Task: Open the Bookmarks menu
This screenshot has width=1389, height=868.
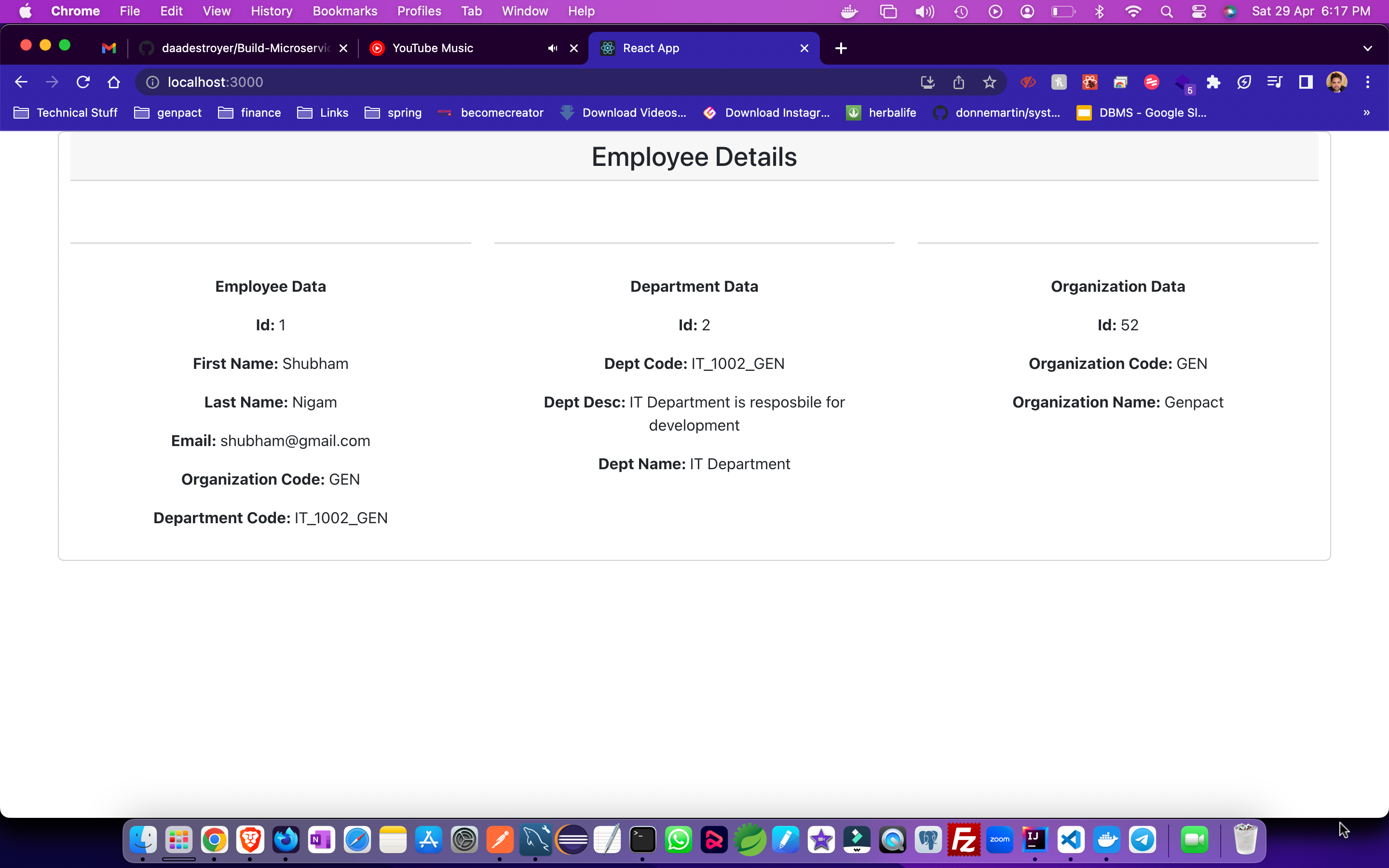Action: point(344,12)
